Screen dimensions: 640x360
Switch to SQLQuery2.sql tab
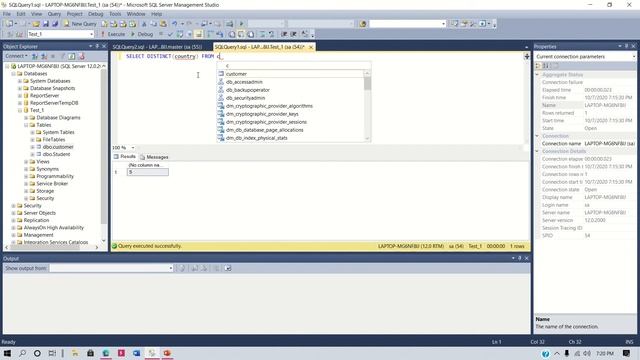point(157,47)
